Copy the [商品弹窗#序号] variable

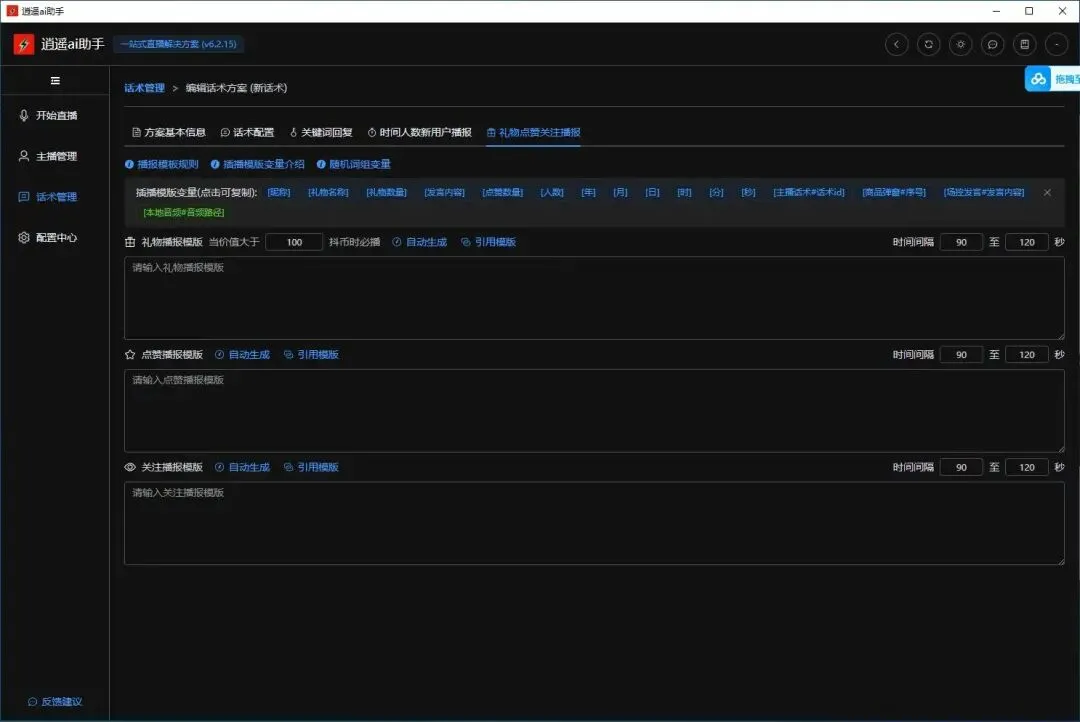894,192
